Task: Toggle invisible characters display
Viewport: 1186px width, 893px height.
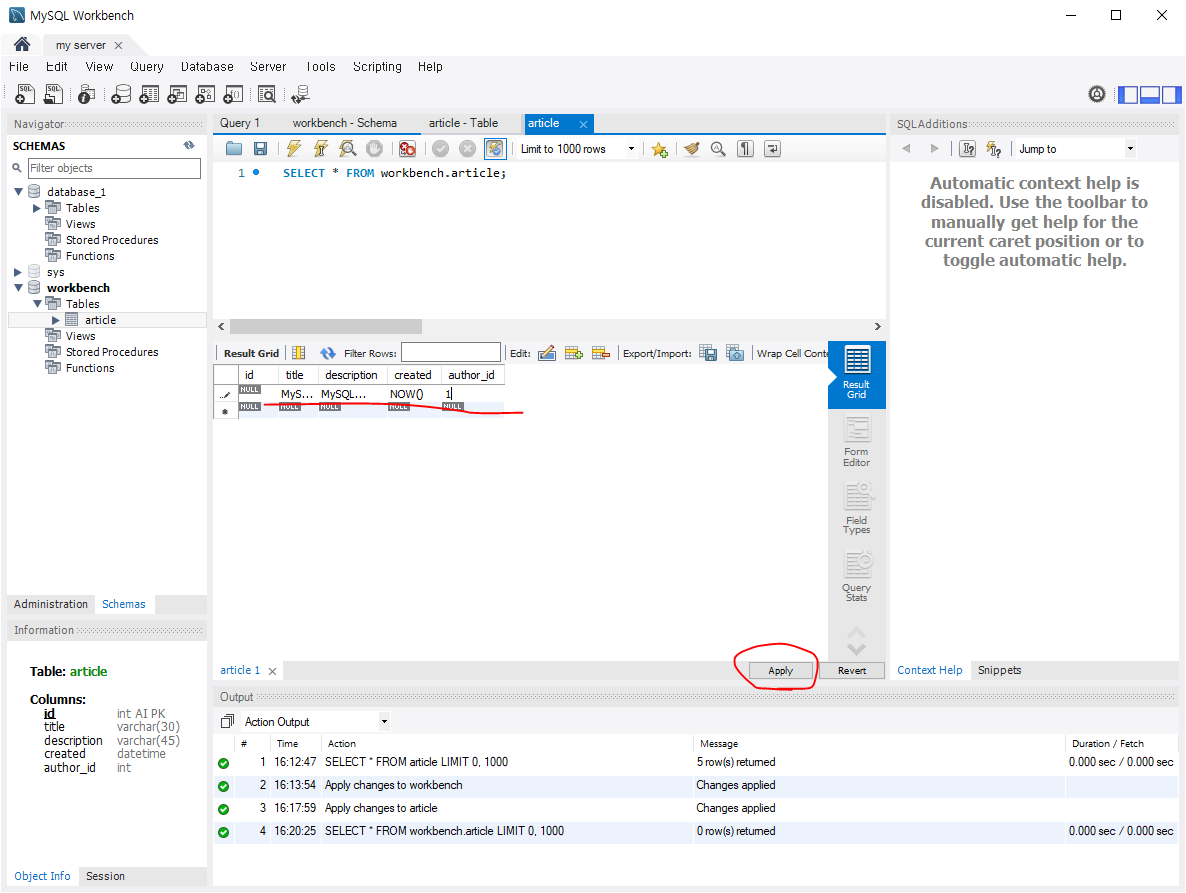Action: pyautogui.click(x=745, y=149)
